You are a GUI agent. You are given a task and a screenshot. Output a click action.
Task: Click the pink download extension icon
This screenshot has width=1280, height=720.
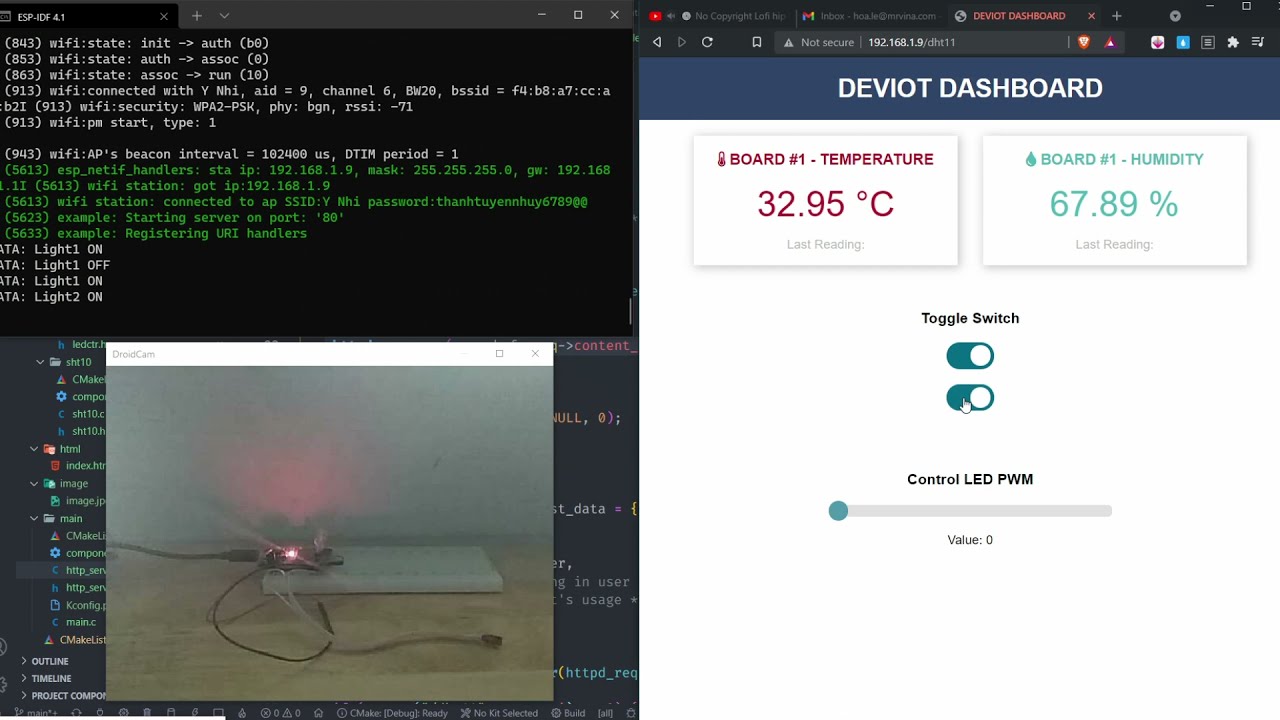point(1158,42)
